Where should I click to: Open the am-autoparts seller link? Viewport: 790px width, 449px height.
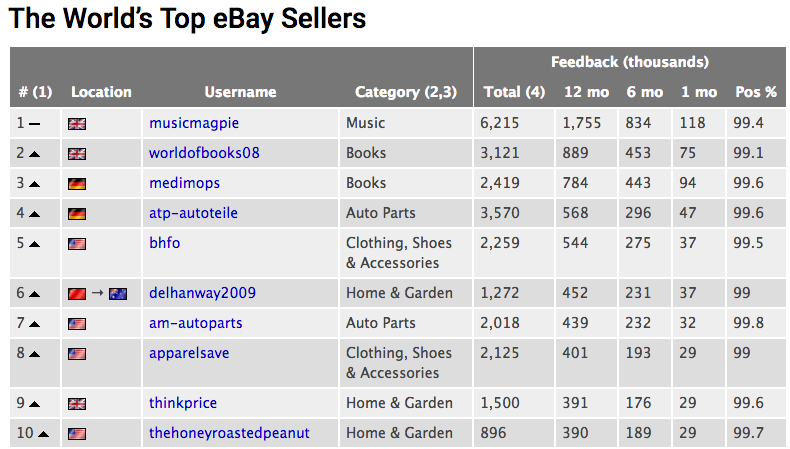tap(195, 323)
